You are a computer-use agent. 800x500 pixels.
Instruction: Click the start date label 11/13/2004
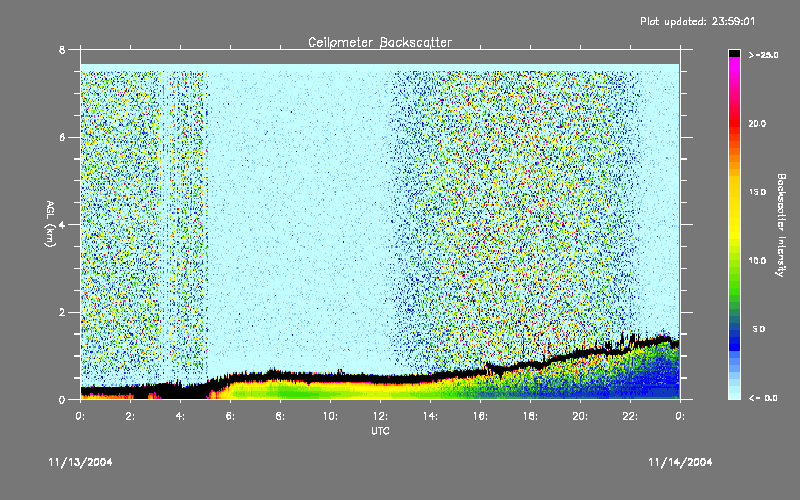point(80,462)
